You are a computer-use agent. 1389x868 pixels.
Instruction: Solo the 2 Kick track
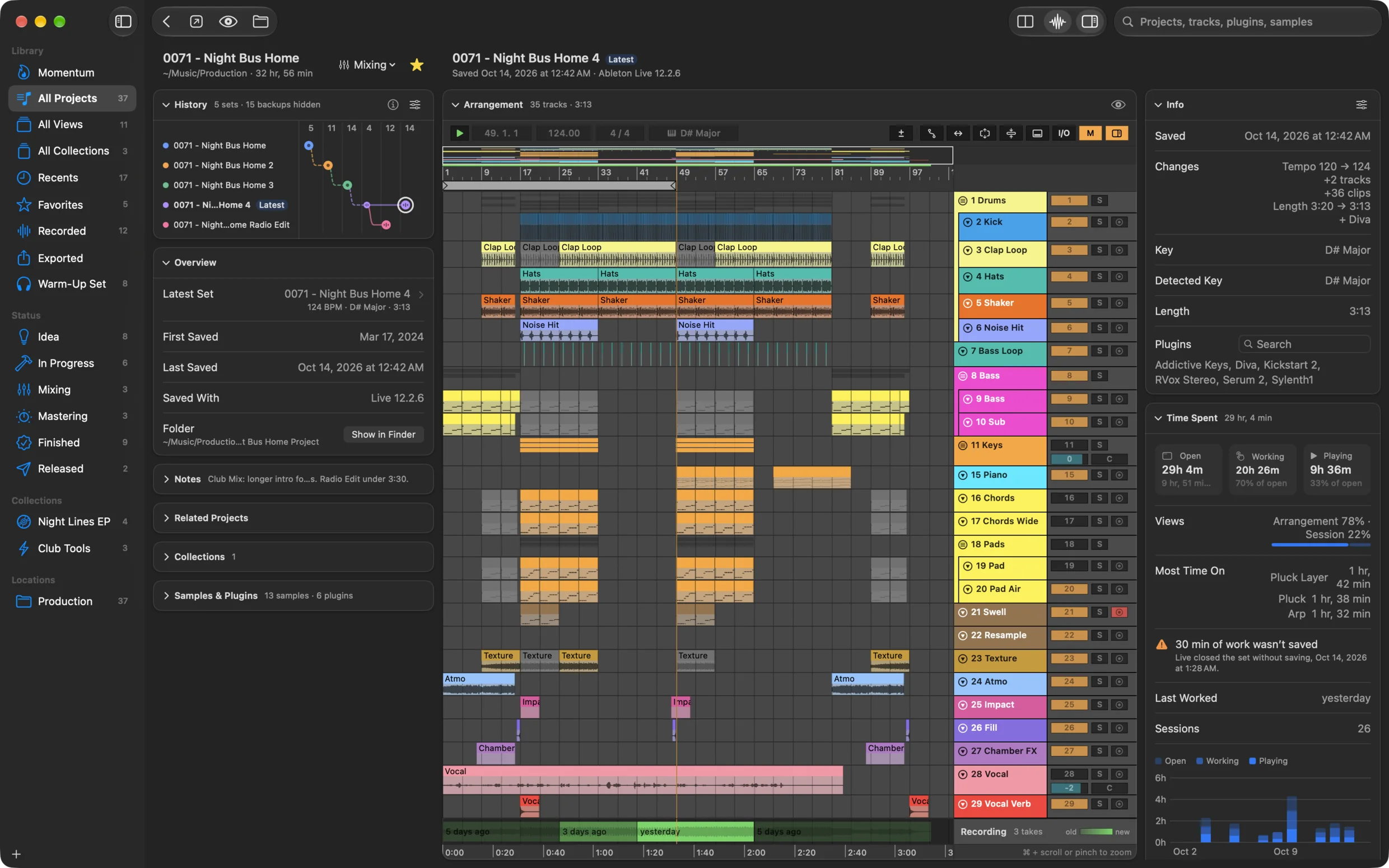pos(1099,222)
